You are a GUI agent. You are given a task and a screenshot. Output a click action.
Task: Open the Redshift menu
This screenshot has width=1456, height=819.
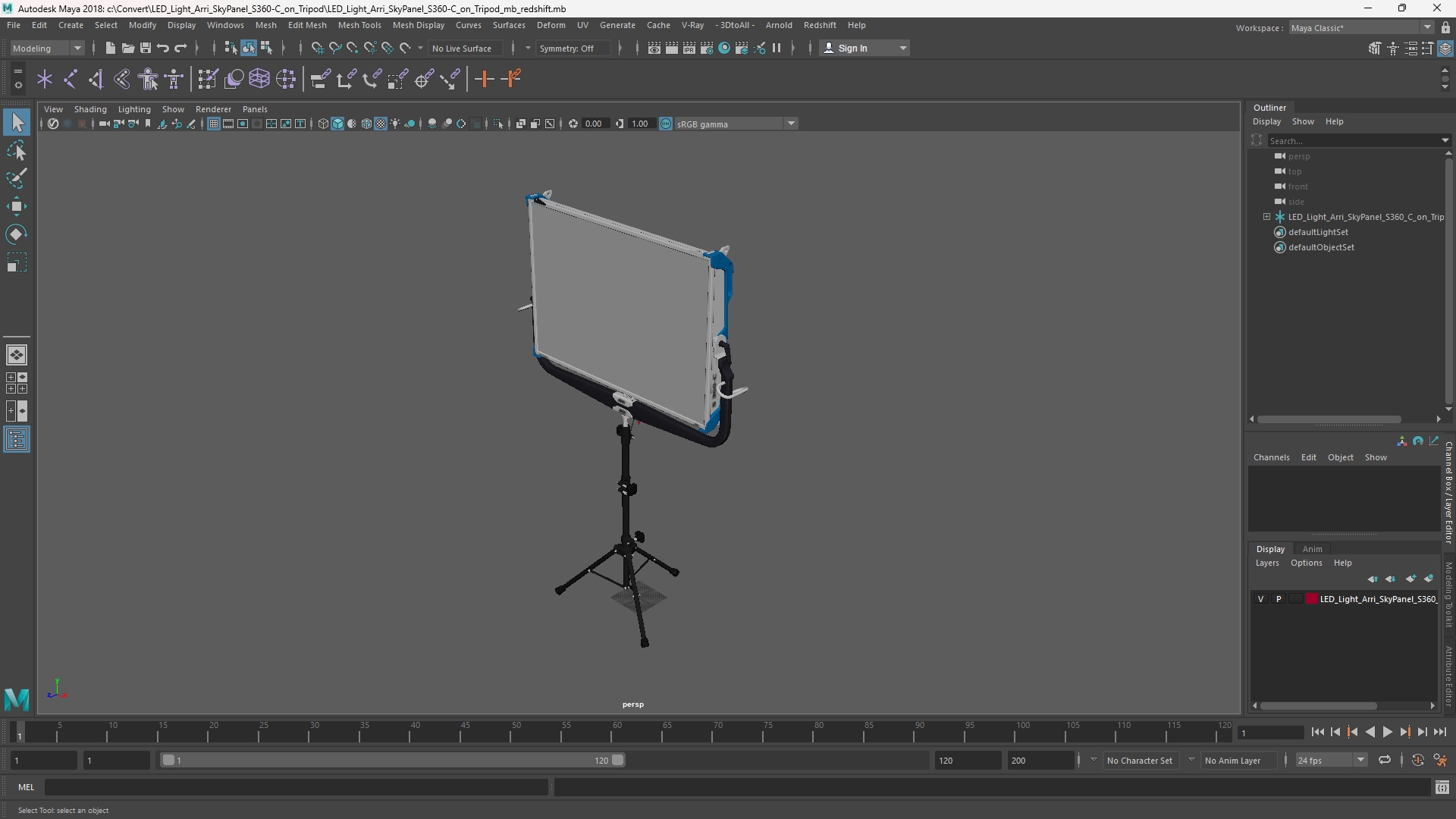(x=819, y=25)
